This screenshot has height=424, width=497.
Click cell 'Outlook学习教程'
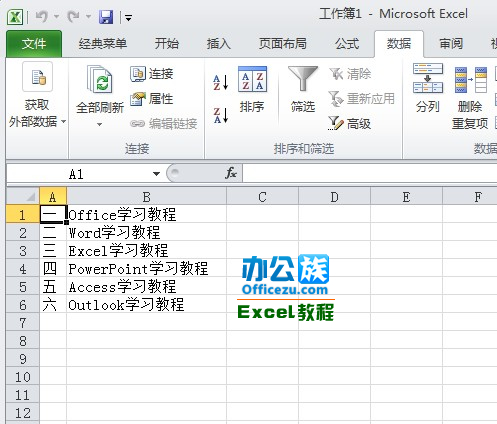146,305
